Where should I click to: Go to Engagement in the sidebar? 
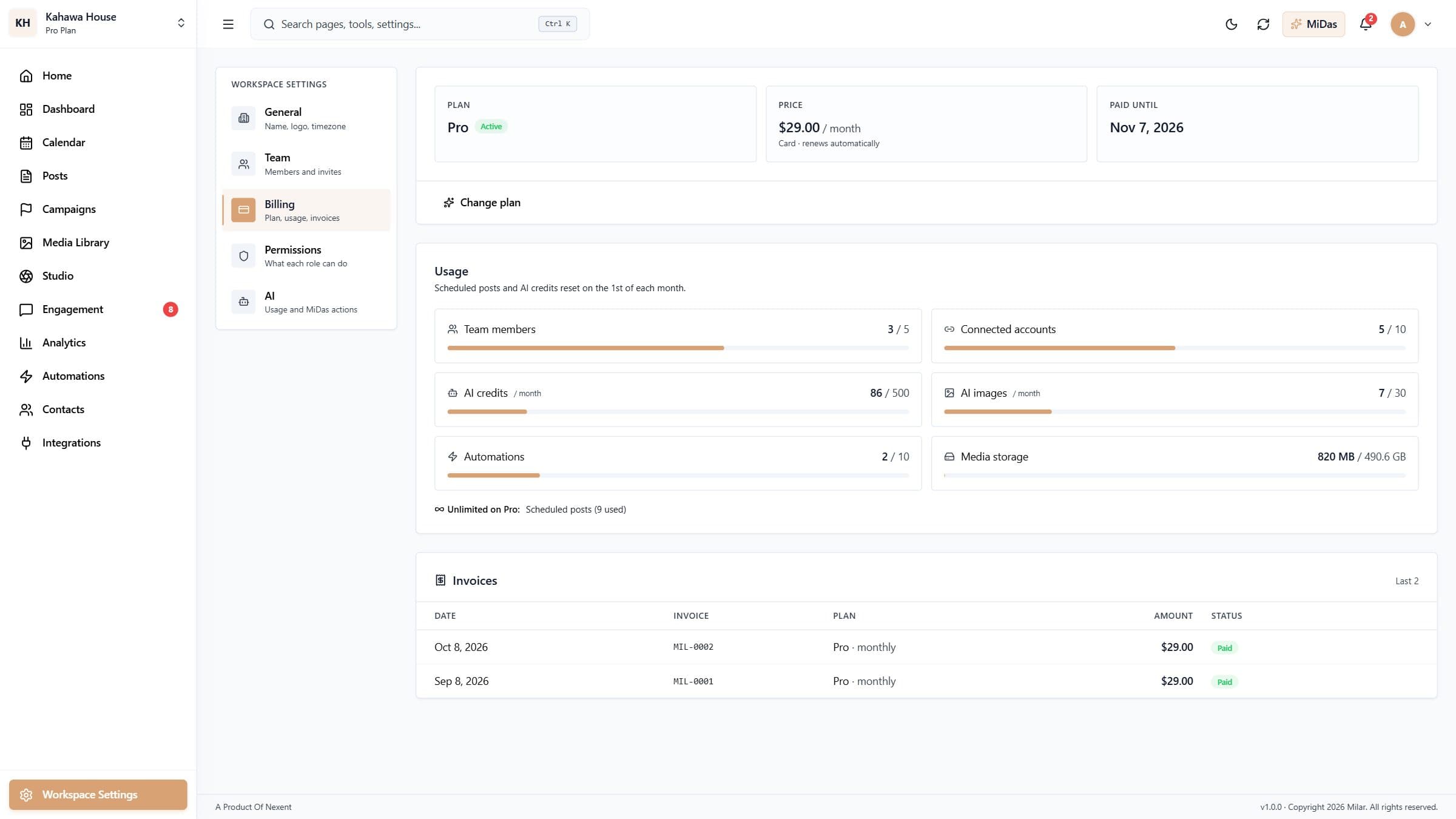(x=98, y=309)
